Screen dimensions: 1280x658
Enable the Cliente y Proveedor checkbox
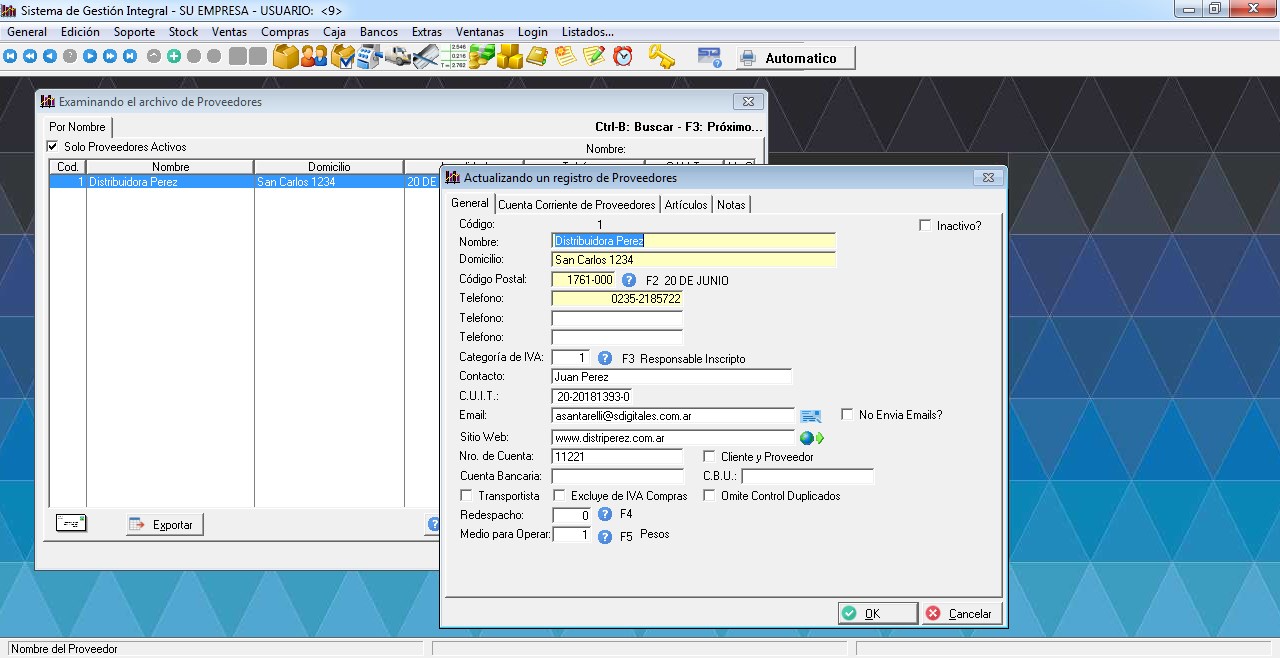tap(710, 457)
